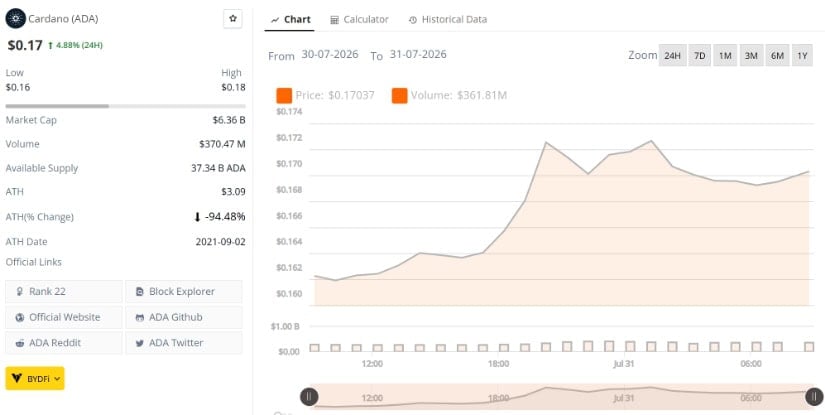Click the 18:00 chart axis label
Screen dimensions: 825x415
[498, 364]
